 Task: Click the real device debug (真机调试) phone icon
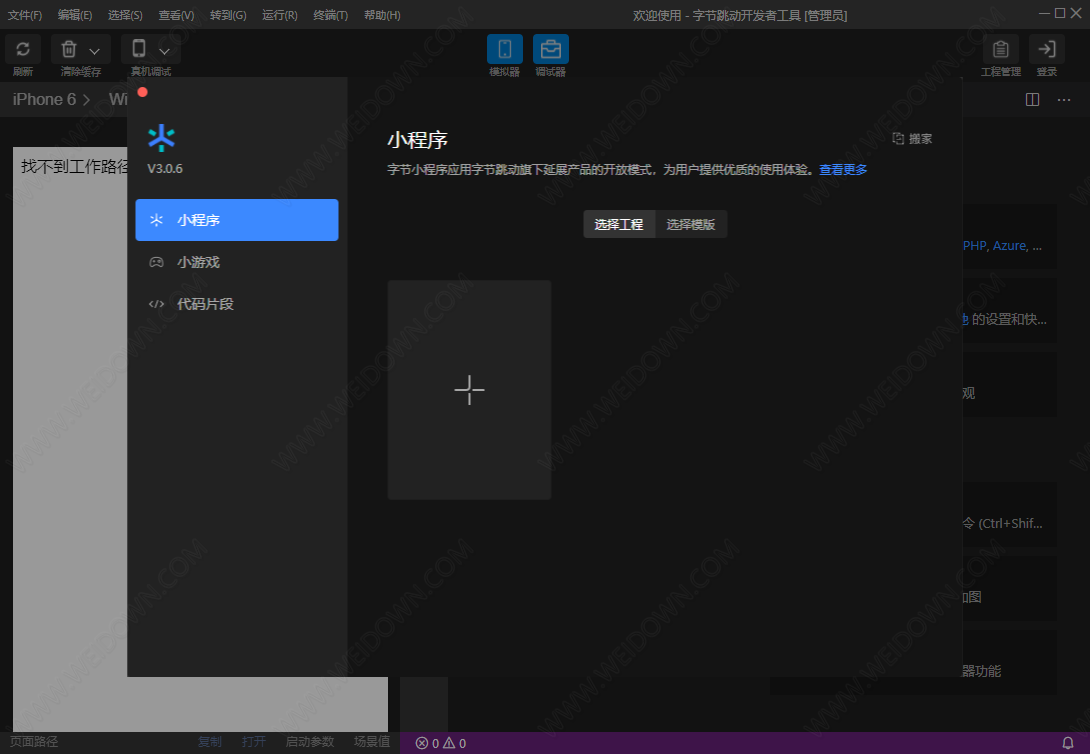point(139,49)
